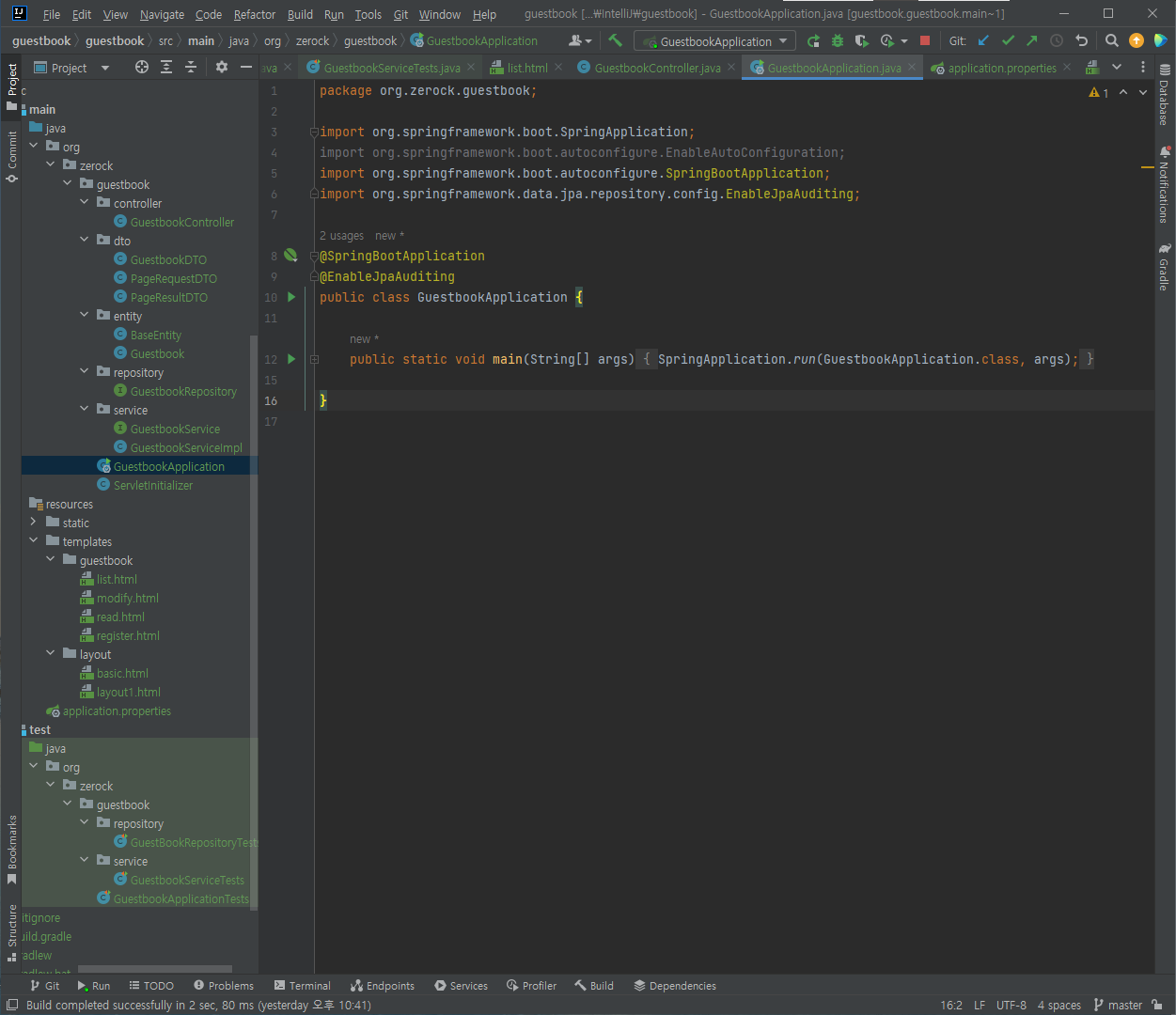
Task: Click the run gutter arrow beside class GuestbookApplication
Action: tap(291, 297)
